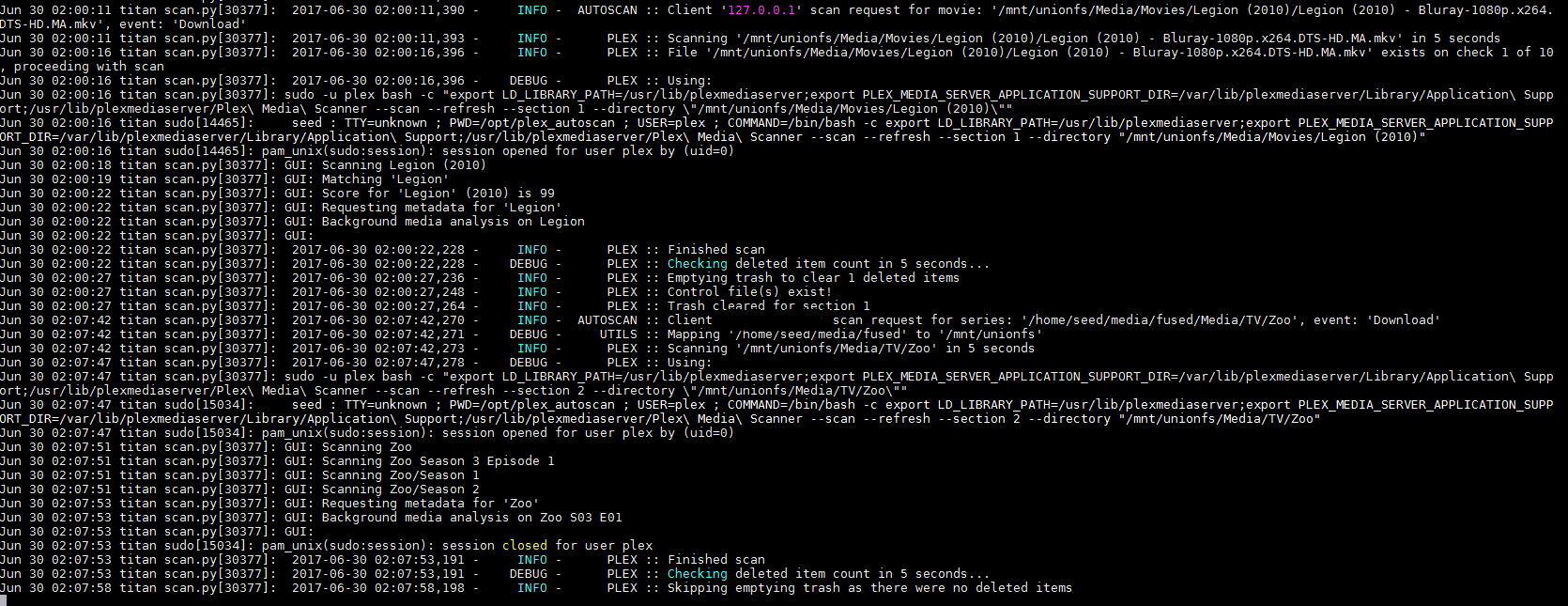Select "Mapping '/home/seed/media/fused' to '/mnt/unionfs'" text
This screenshot has height=606, width=1568.
pyautogui.click(x=854, y=334)
